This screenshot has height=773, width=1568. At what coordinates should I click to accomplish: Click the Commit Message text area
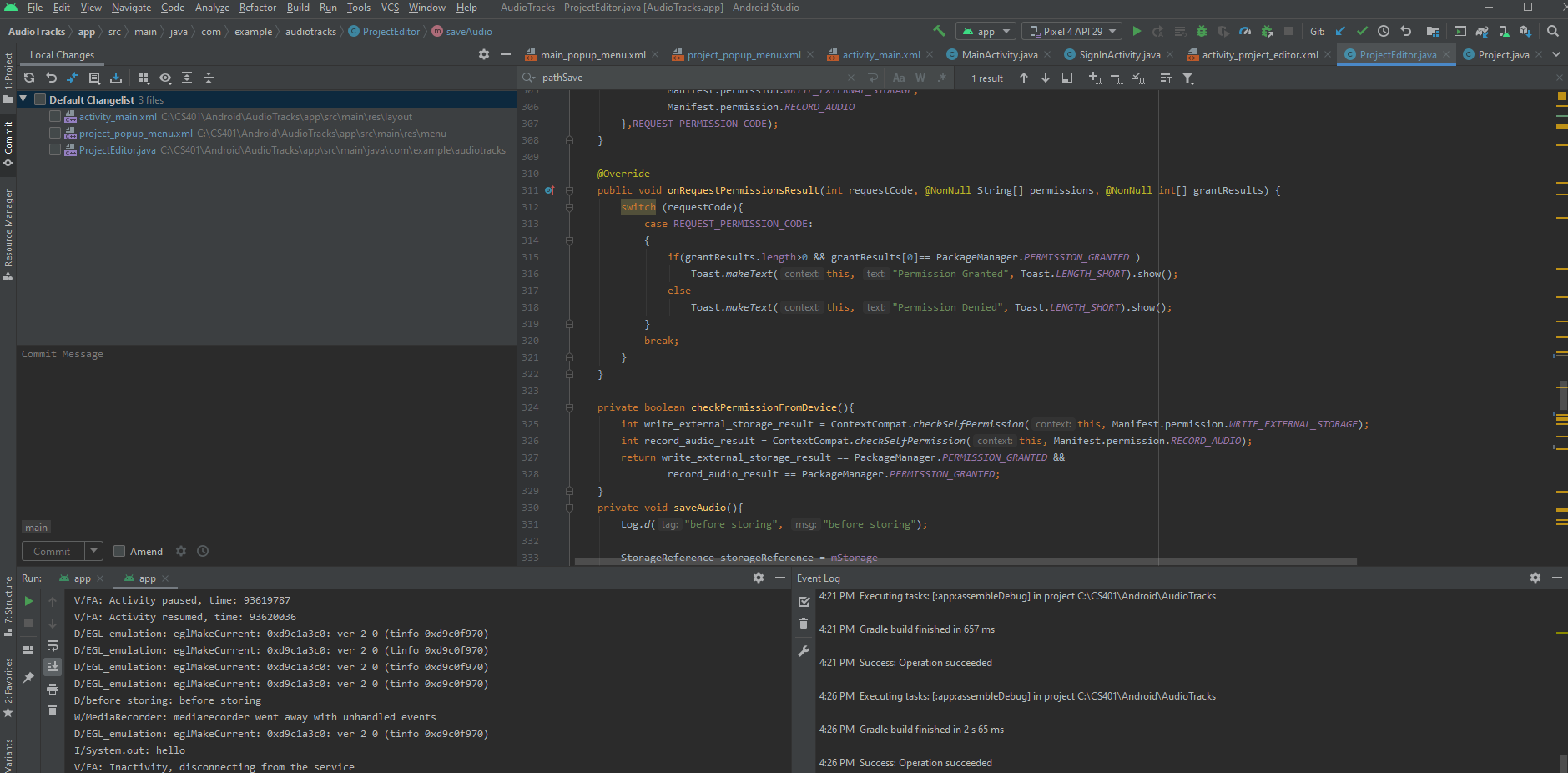pyautogui.click(x=266, y=432)
